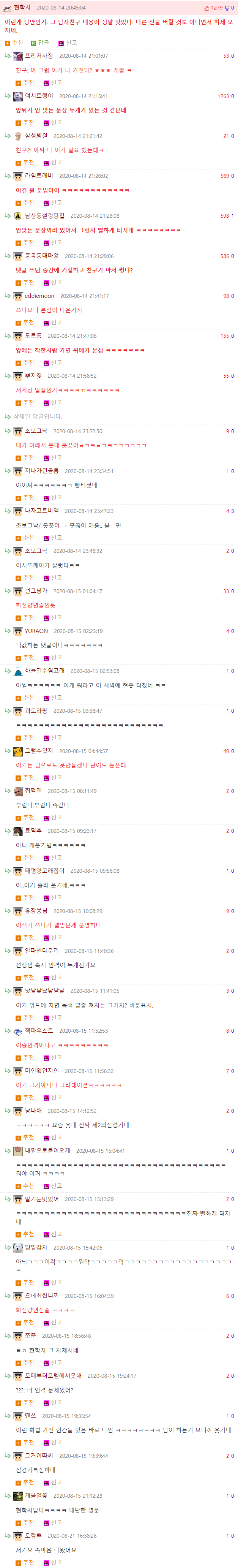This screenshot has width=238, height=1568.
Task: Click 추천 under 도람뿌's last comment
Action: [25, 1562]
